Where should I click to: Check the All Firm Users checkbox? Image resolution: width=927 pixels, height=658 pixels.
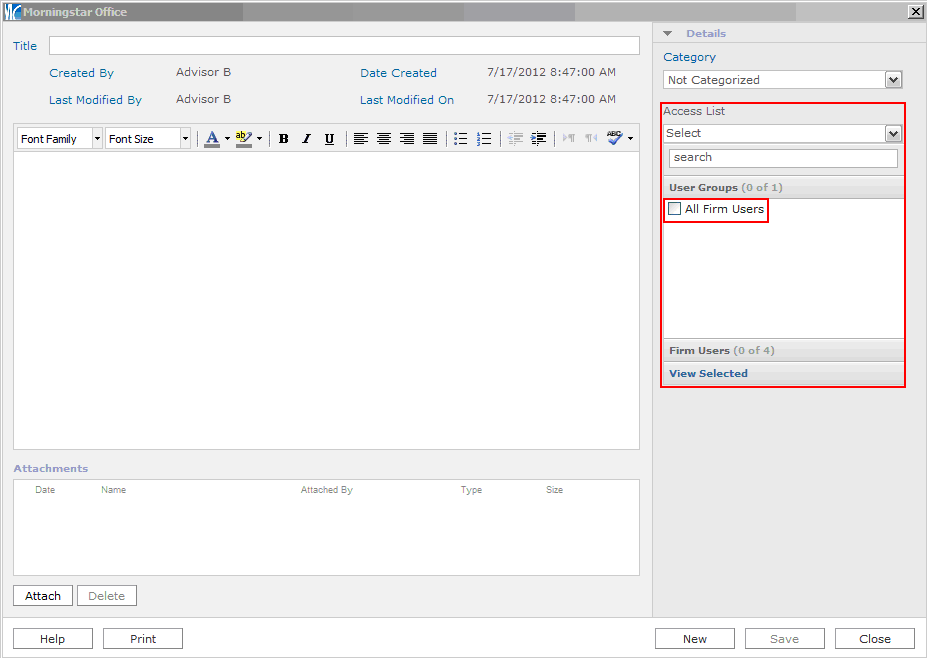click(675, 209)
